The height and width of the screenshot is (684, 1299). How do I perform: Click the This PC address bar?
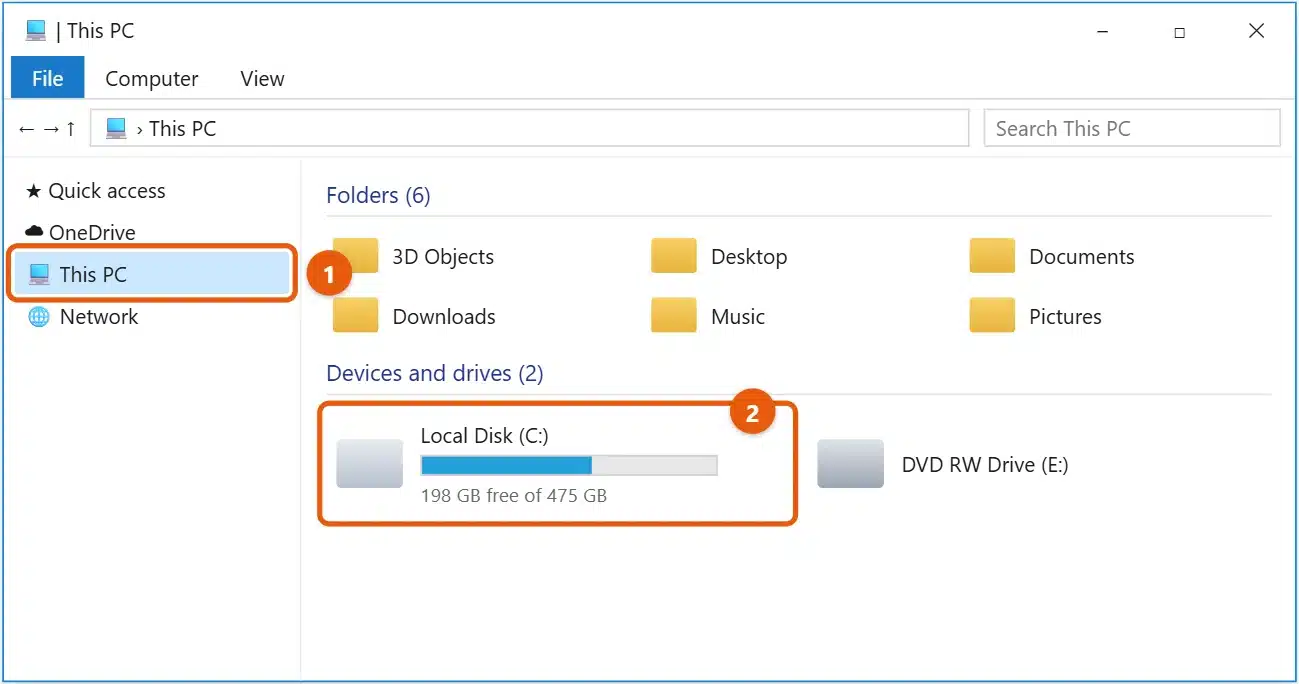[x=529, y=128]
